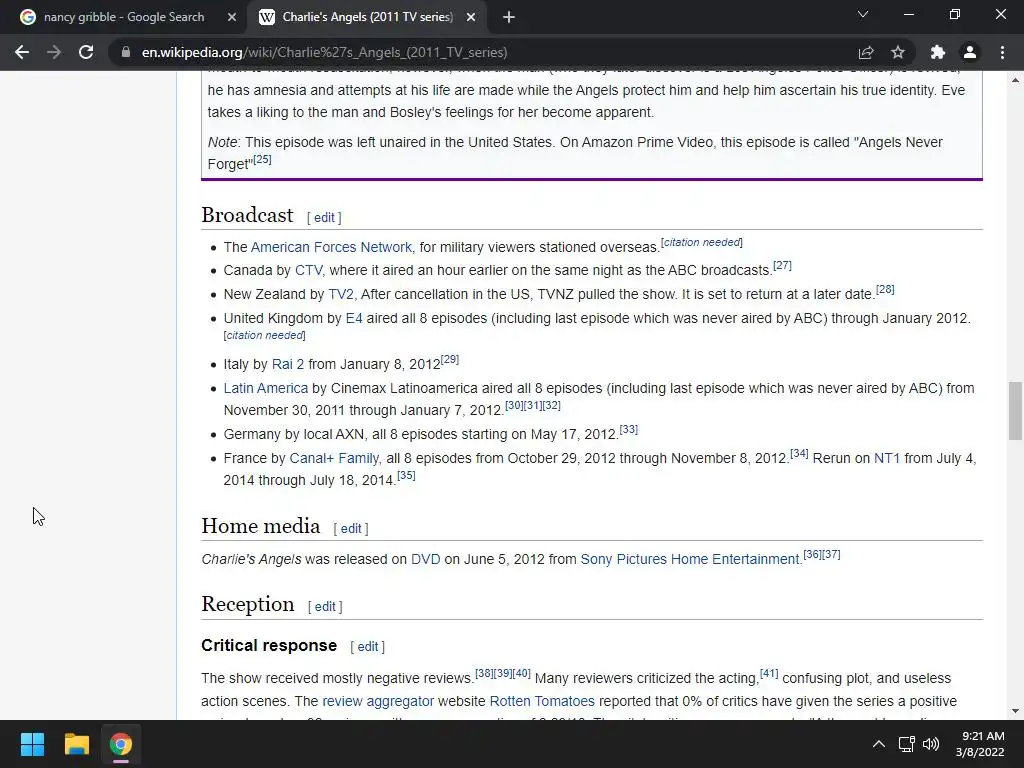Click the page vertical scrollbar thumb
Image resolution: width=1024 pixels, height=768 pixels.
[x=1015, y=411]
